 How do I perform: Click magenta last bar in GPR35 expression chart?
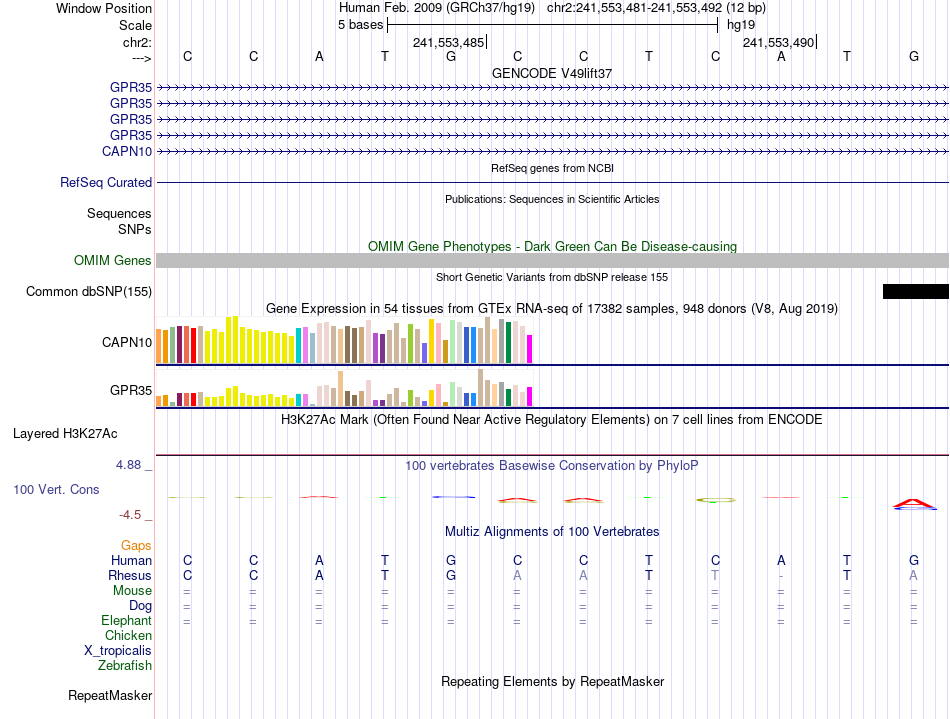pyautogui.click(x=530, y=397)
